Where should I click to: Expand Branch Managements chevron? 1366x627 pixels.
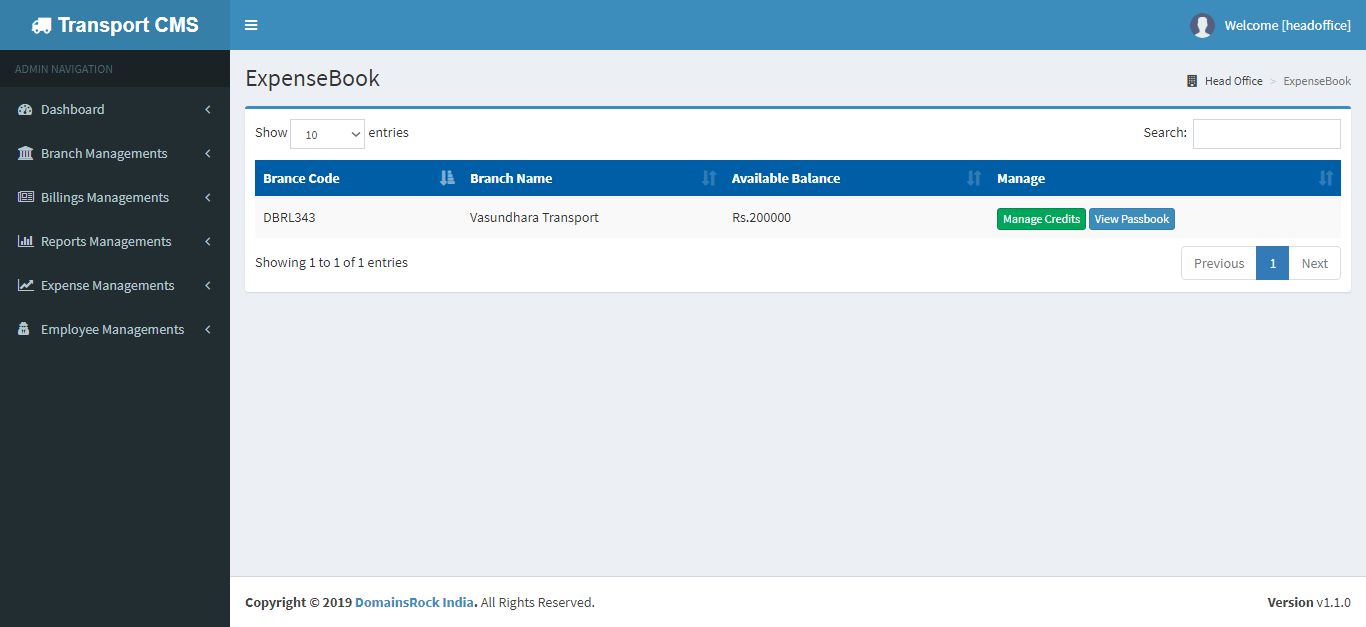pos(208,153)
